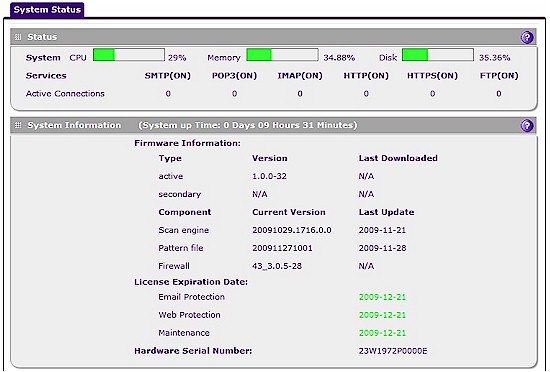
Task: Click the HTTP(ON) service label
Action: tap(366, 76)
